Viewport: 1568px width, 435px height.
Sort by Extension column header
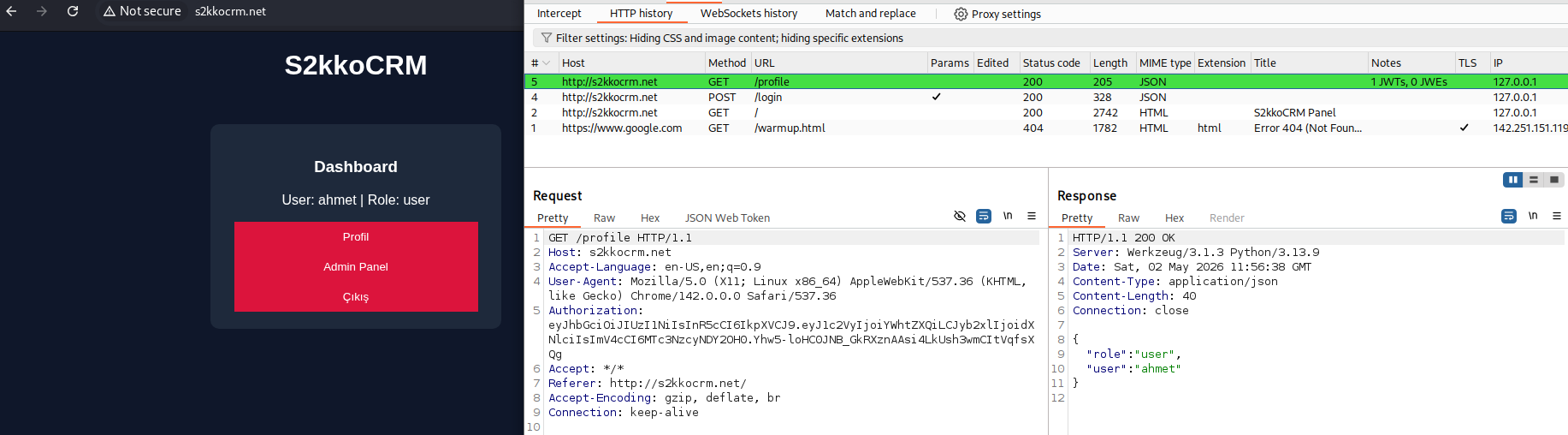tap(1222, 63)
